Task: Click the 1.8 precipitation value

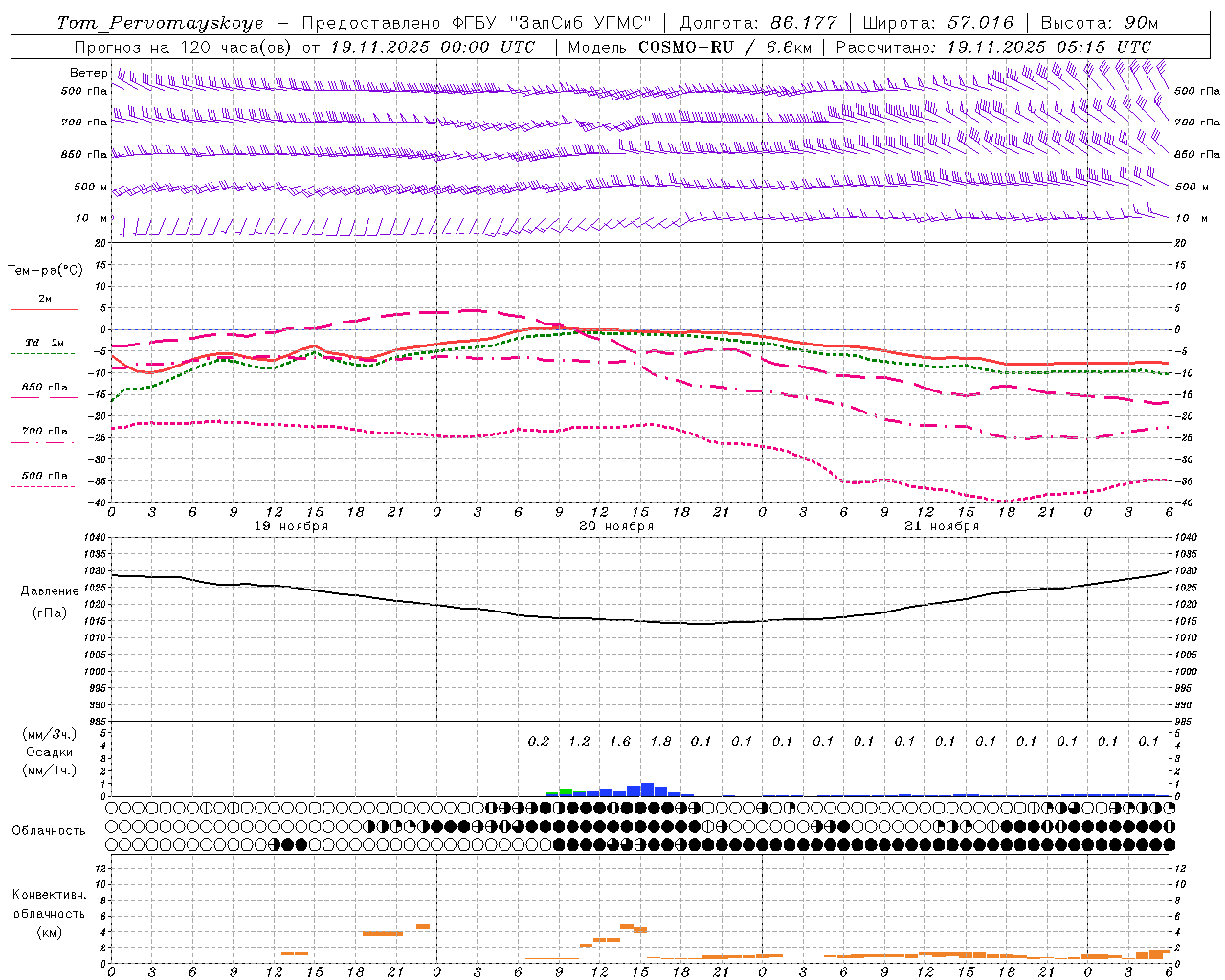Action: coord(660,741)
